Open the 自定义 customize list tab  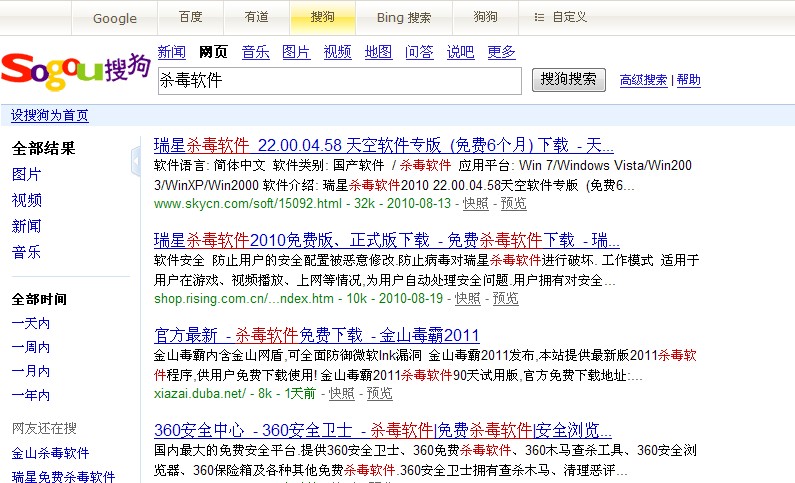click(560, 18)
